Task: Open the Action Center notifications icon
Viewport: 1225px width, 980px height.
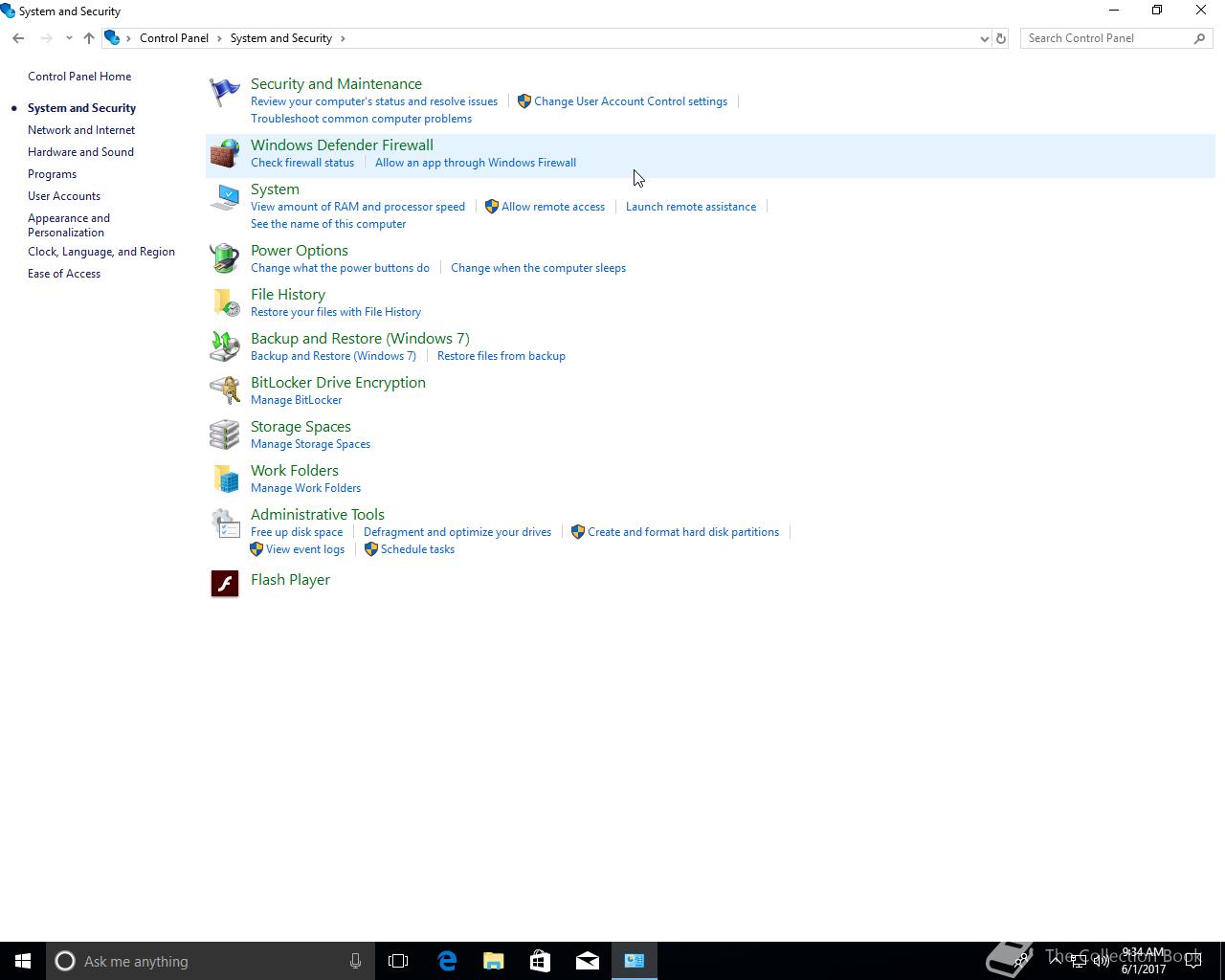Action: click(x=1193, y=961)
